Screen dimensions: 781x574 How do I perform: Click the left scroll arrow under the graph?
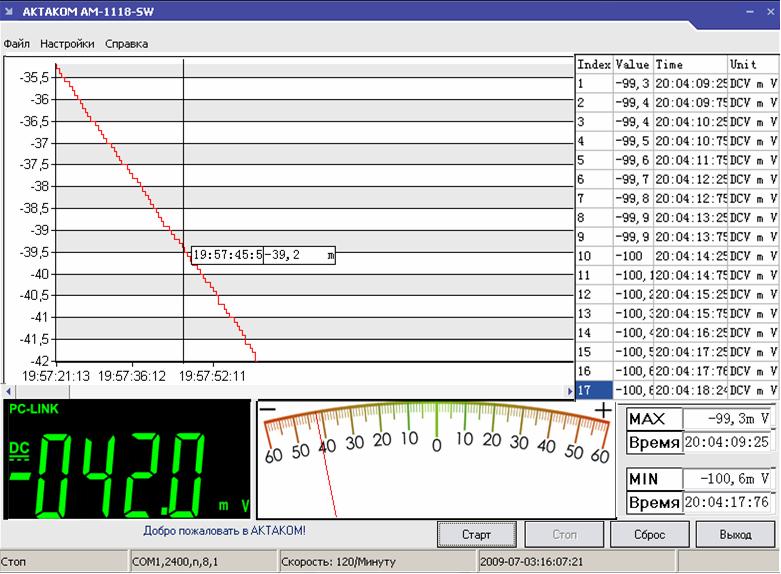8,392
